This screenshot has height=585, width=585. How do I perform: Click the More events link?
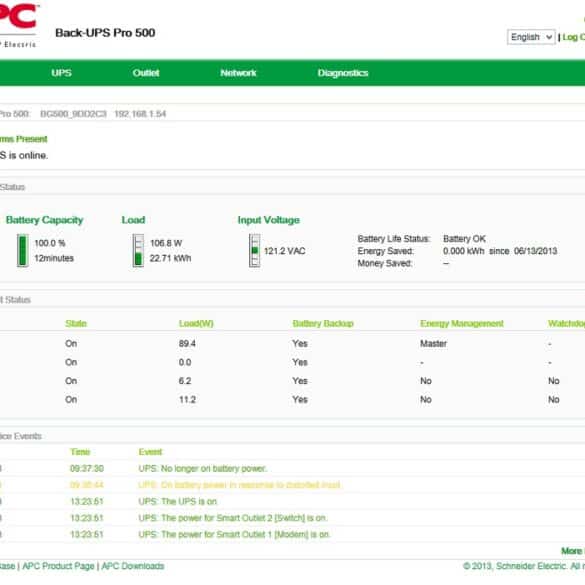572,551
